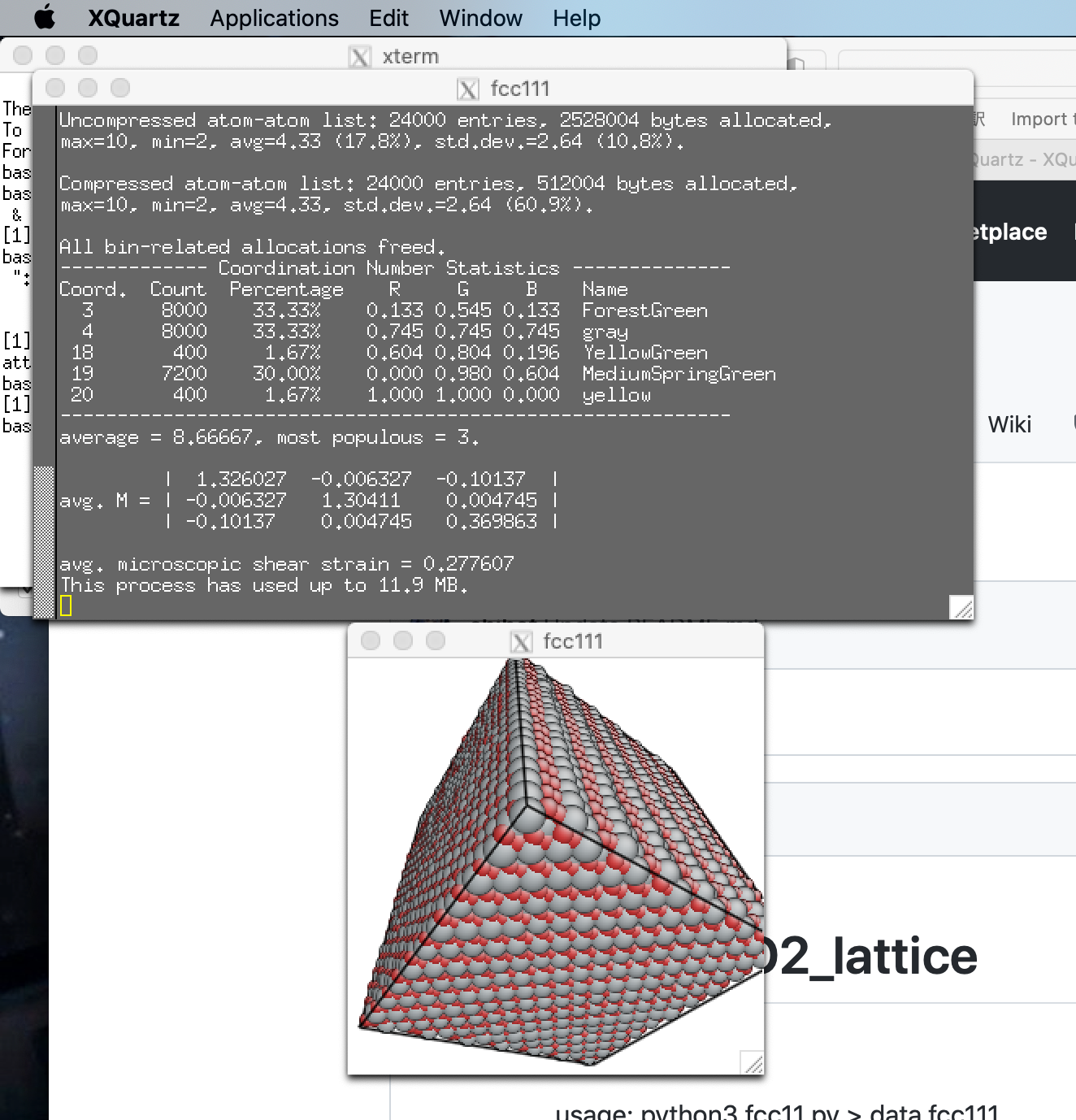Click the X11 icon in the xterm title bar

pyautogui.click(x=358, y=56)
